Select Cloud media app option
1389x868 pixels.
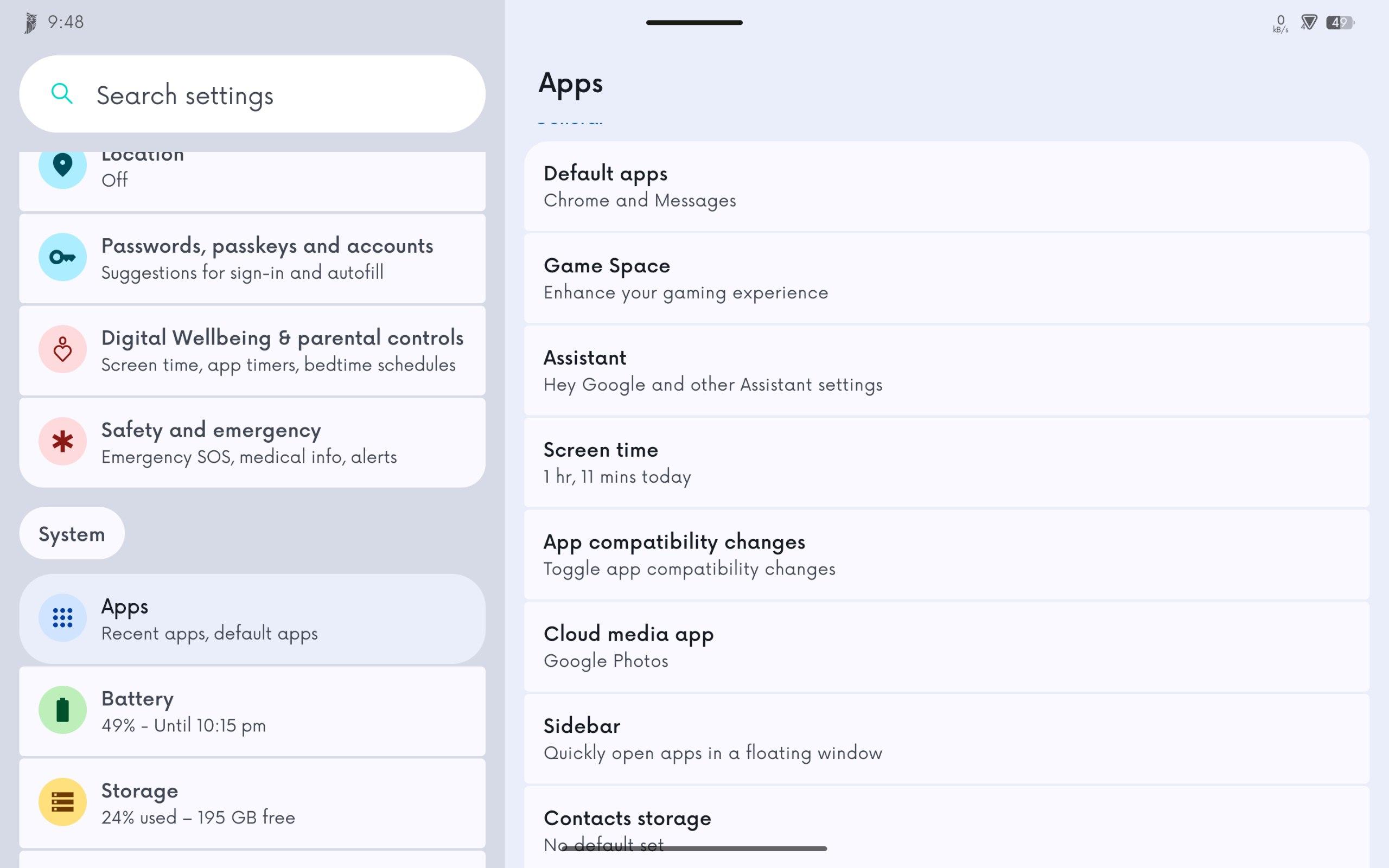(x=946, y=647)
